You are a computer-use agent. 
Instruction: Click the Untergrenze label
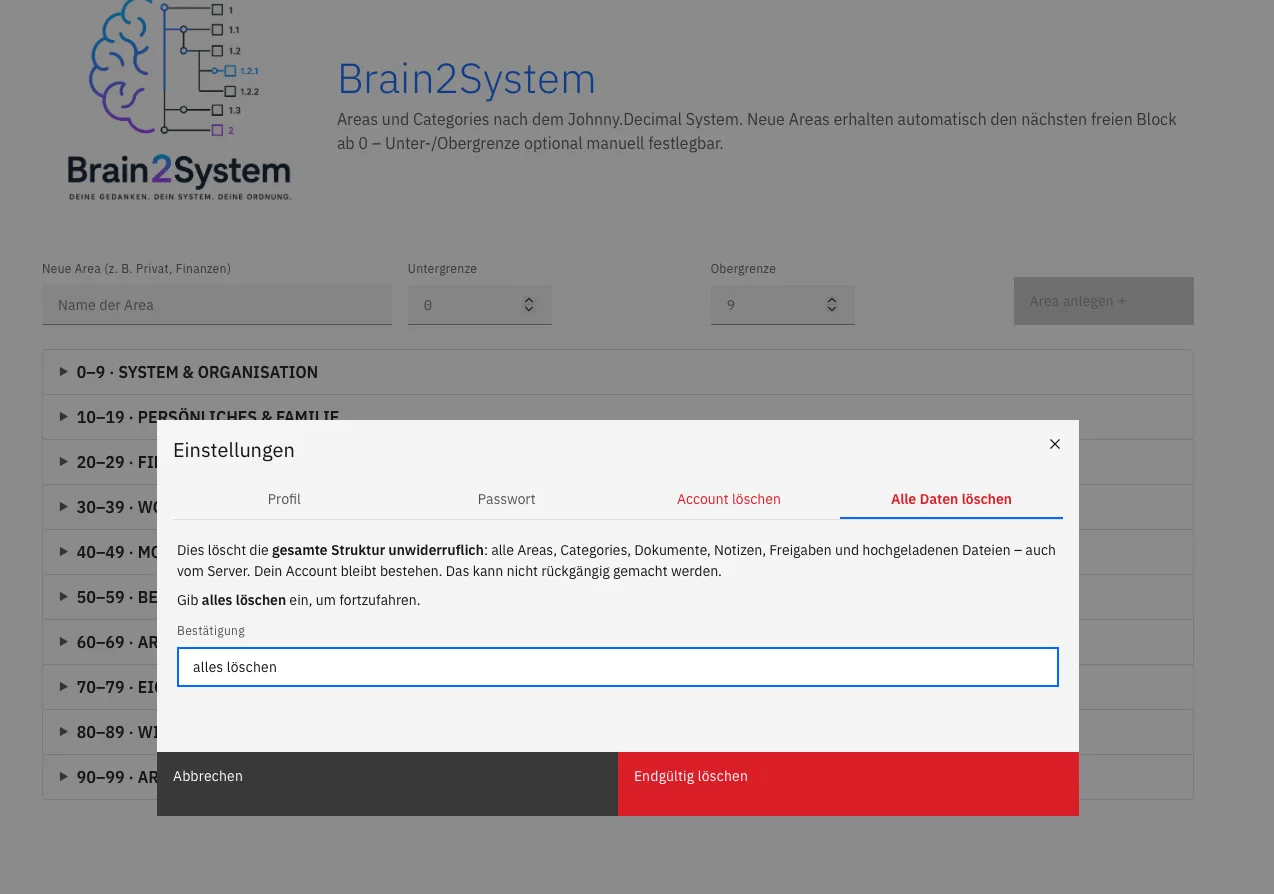[442, 269]
